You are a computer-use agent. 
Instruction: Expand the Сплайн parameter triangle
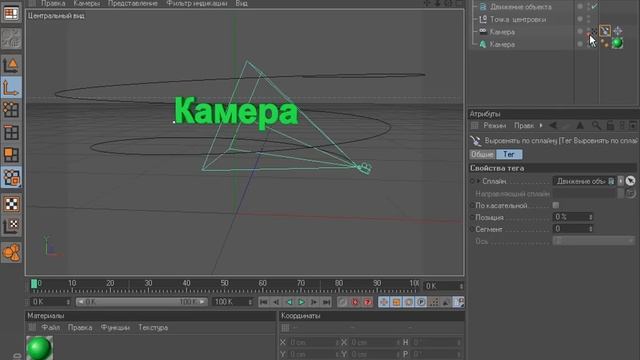point(478,181)
